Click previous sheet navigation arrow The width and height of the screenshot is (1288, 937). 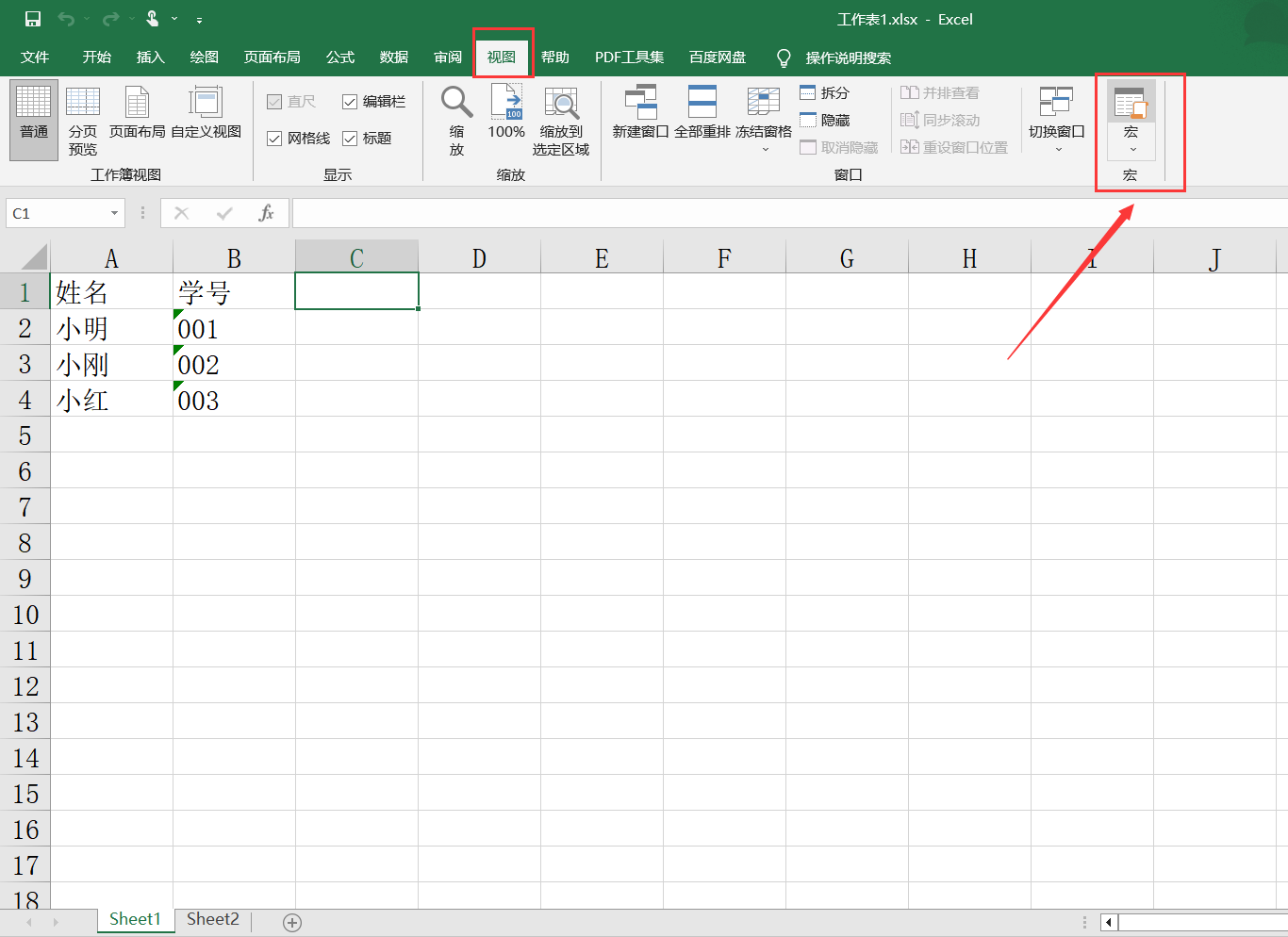click(x=29, y=922)
